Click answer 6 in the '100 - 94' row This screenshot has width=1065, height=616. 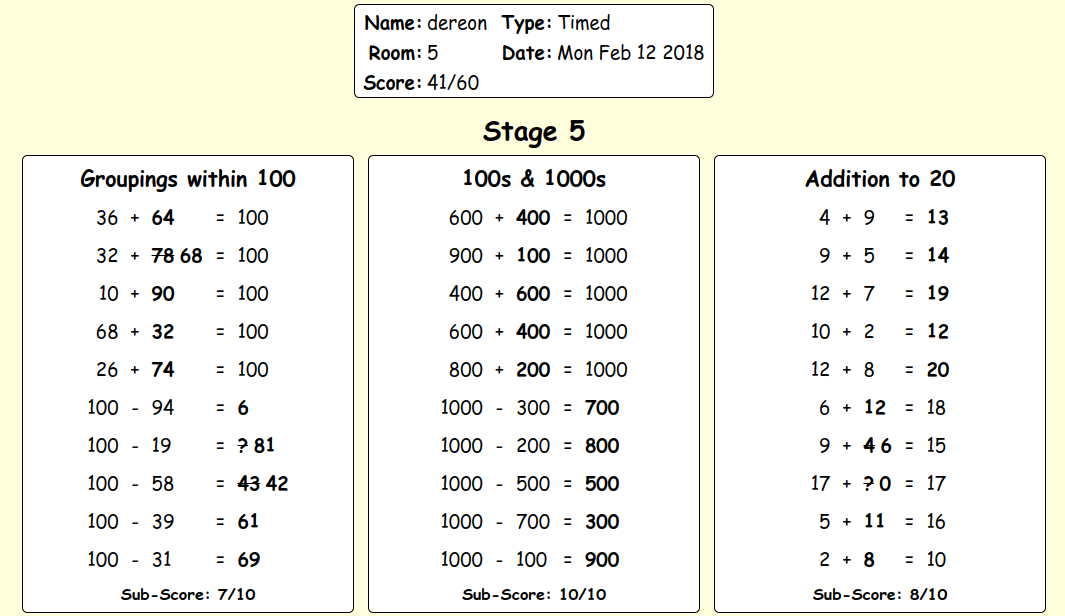click(243, 408)
